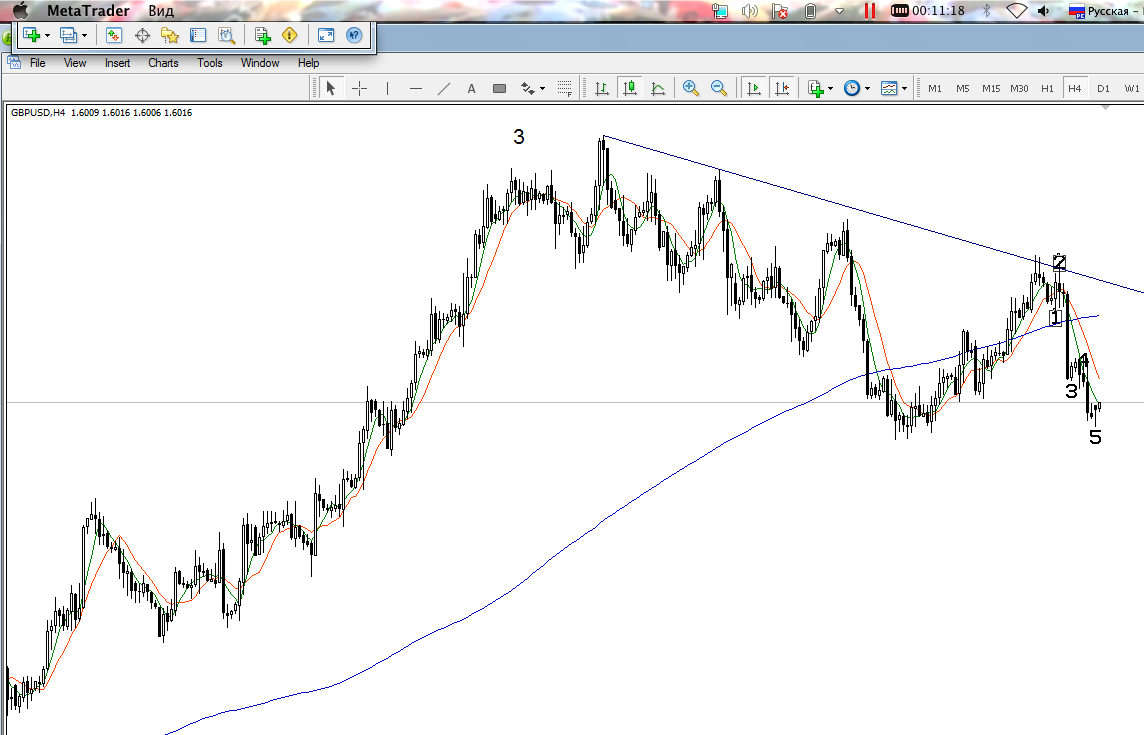Zoom in on the chart

tap(690, 88)
